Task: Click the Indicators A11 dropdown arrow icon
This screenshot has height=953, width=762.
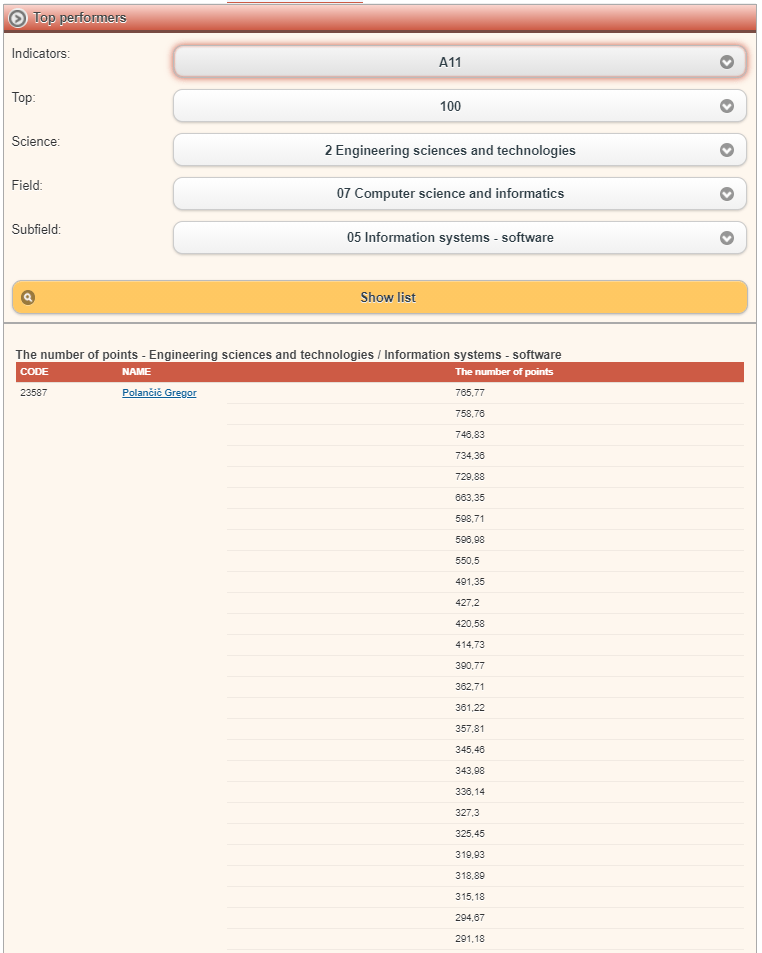Action: click(x=727, y=62)
